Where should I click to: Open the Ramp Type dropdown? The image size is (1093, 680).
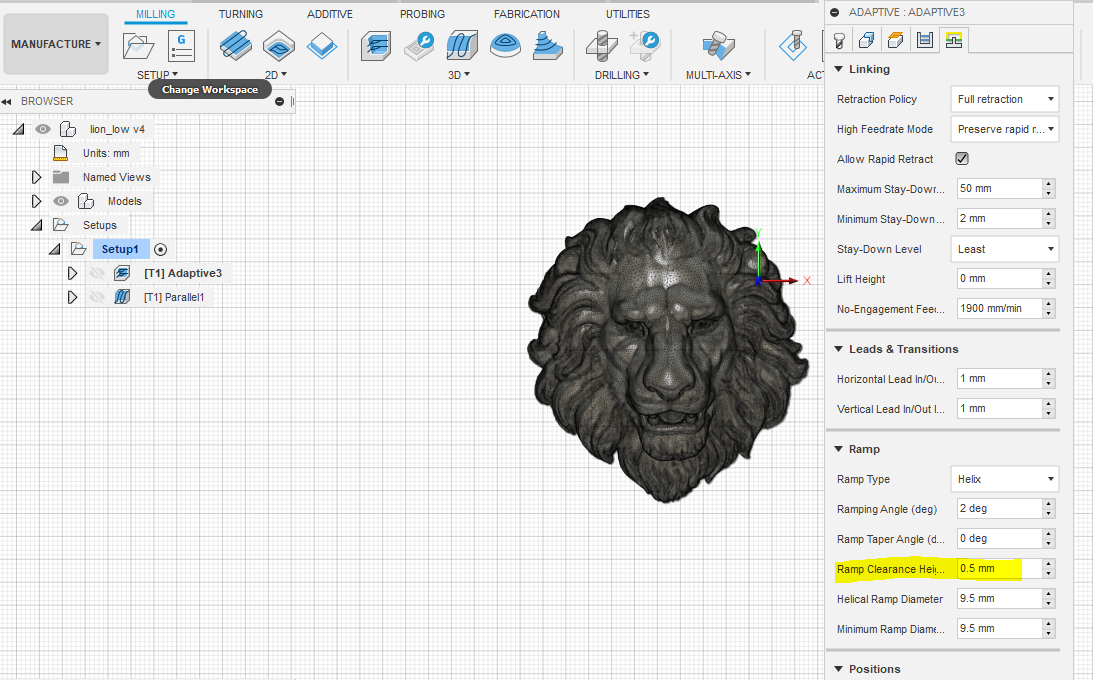tap(1006, 479)
